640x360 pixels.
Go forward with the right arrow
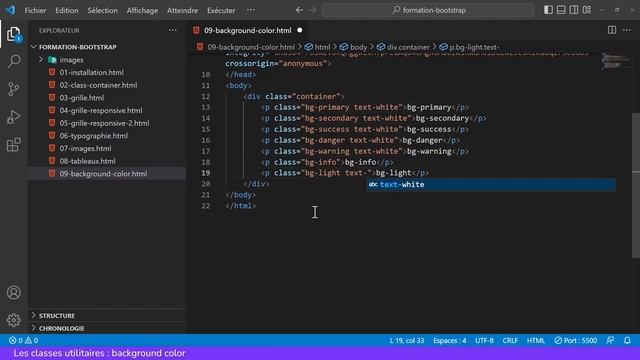tap(313, 10)
